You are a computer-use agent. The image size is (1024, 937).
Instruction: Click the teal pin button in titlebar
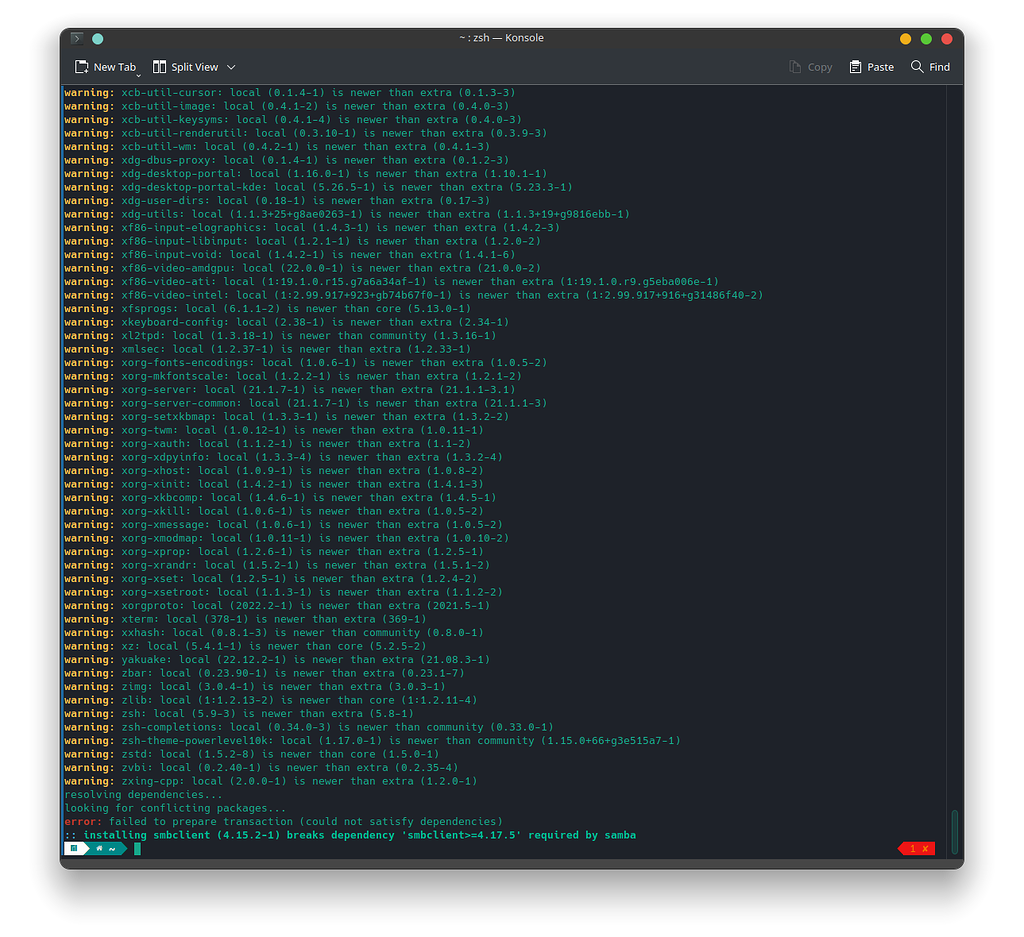[98, 39]
